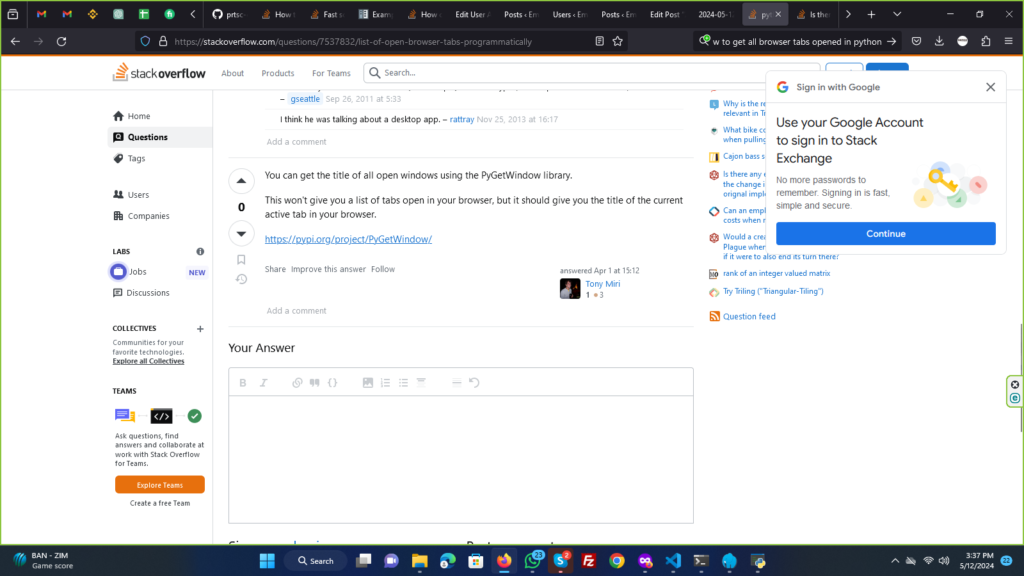Insert an image into the answer

(x=367, y=382)
